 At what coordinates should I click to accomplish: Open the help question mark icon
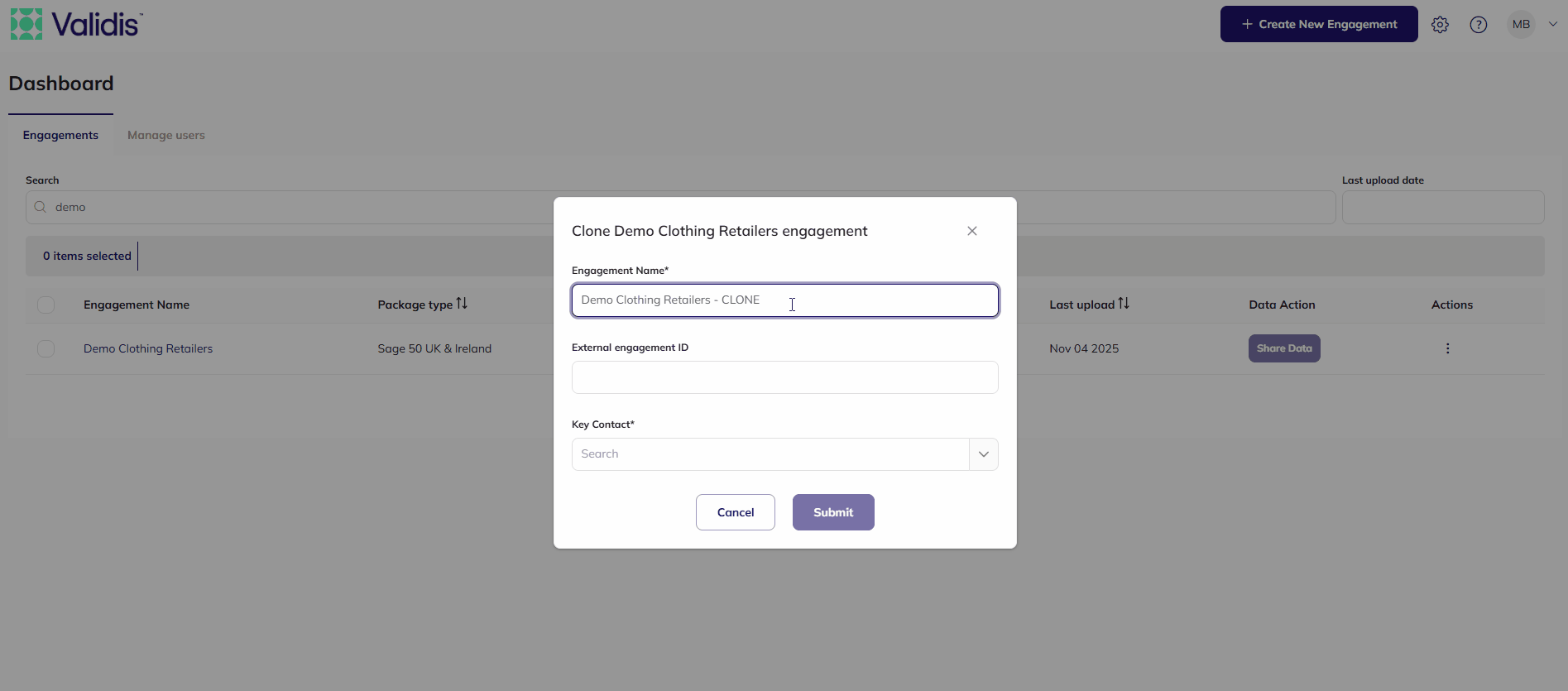pyautogui.click(x=1478, y=25)
